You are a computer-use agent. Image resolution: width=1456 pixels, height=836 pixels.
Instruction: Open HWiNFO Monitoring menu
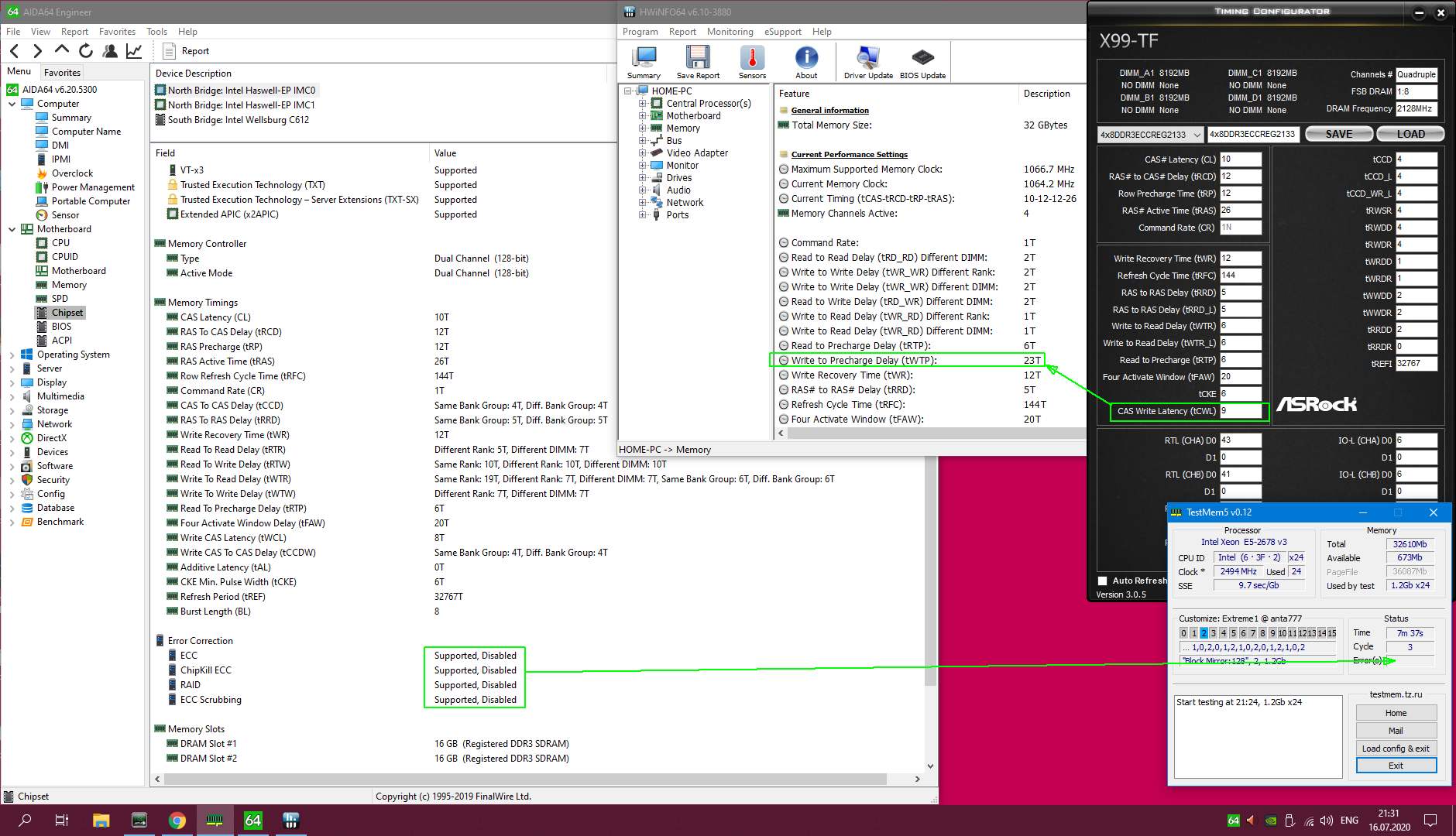(730, 32)
